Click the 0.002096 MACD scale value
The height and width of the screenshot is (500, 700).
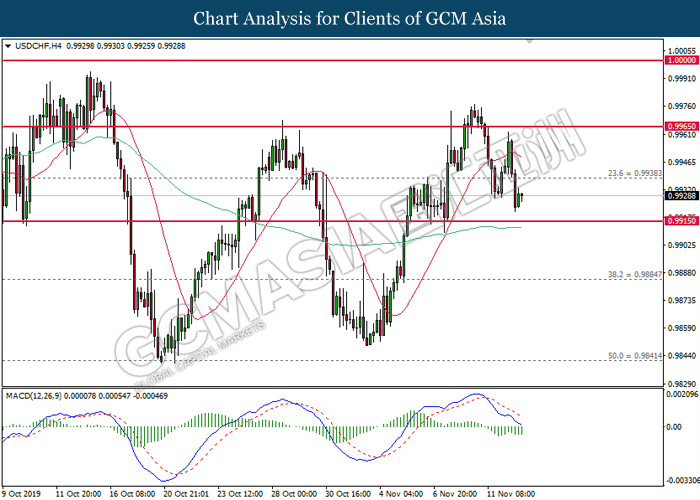(x=681, y=396)
